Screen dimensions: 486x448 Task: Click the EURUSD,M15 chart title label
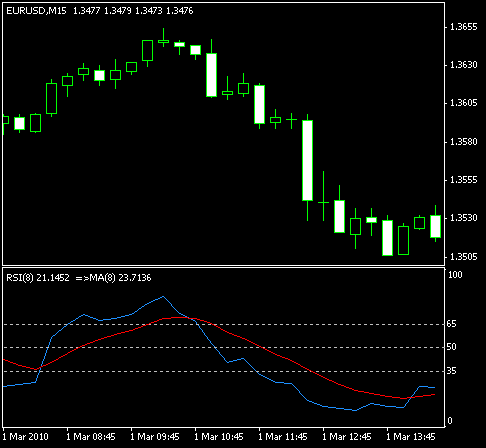[36, 11]
